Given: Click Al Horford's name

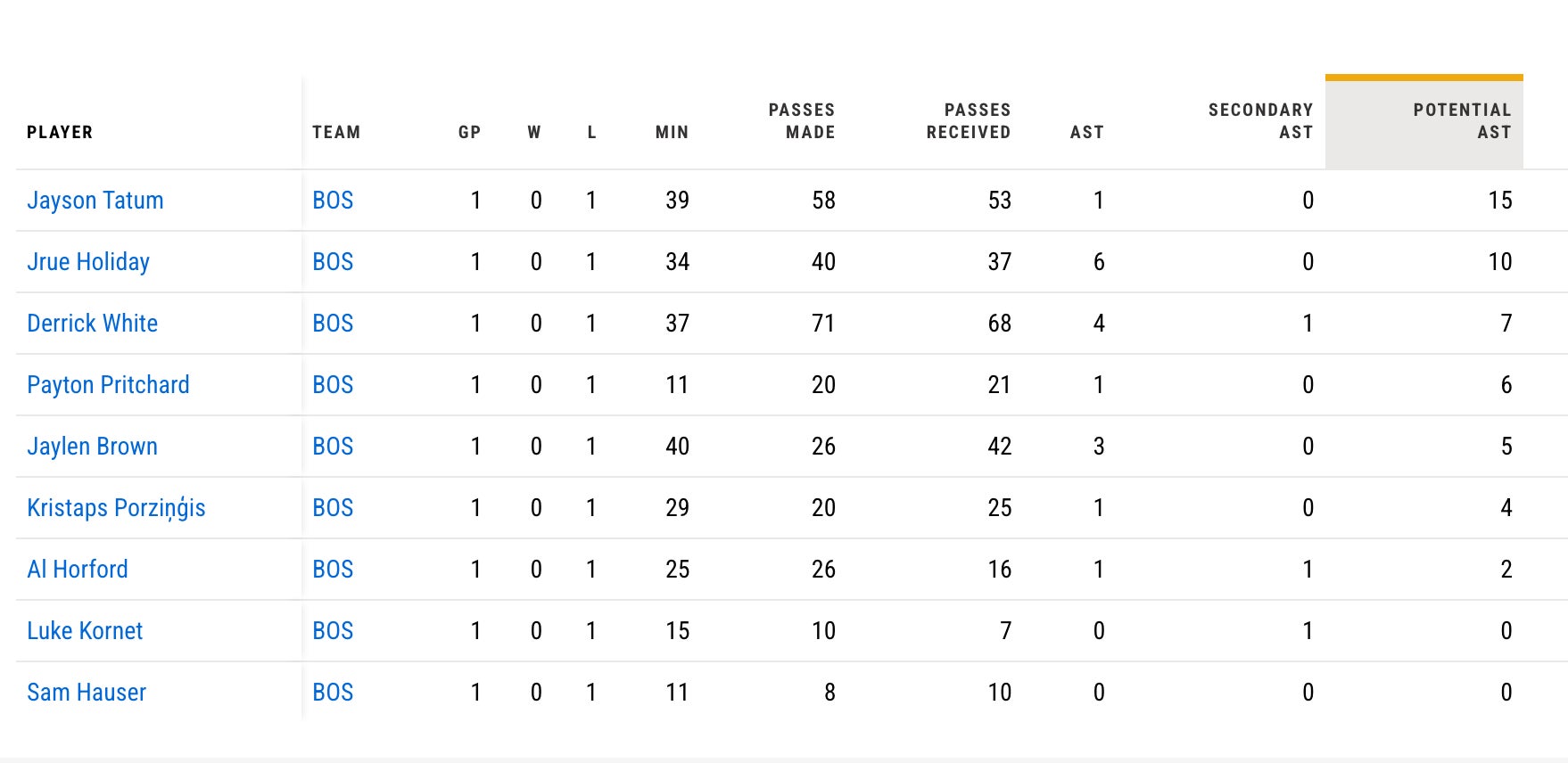Looking at the screenshot, I should [x=78, y=570].
